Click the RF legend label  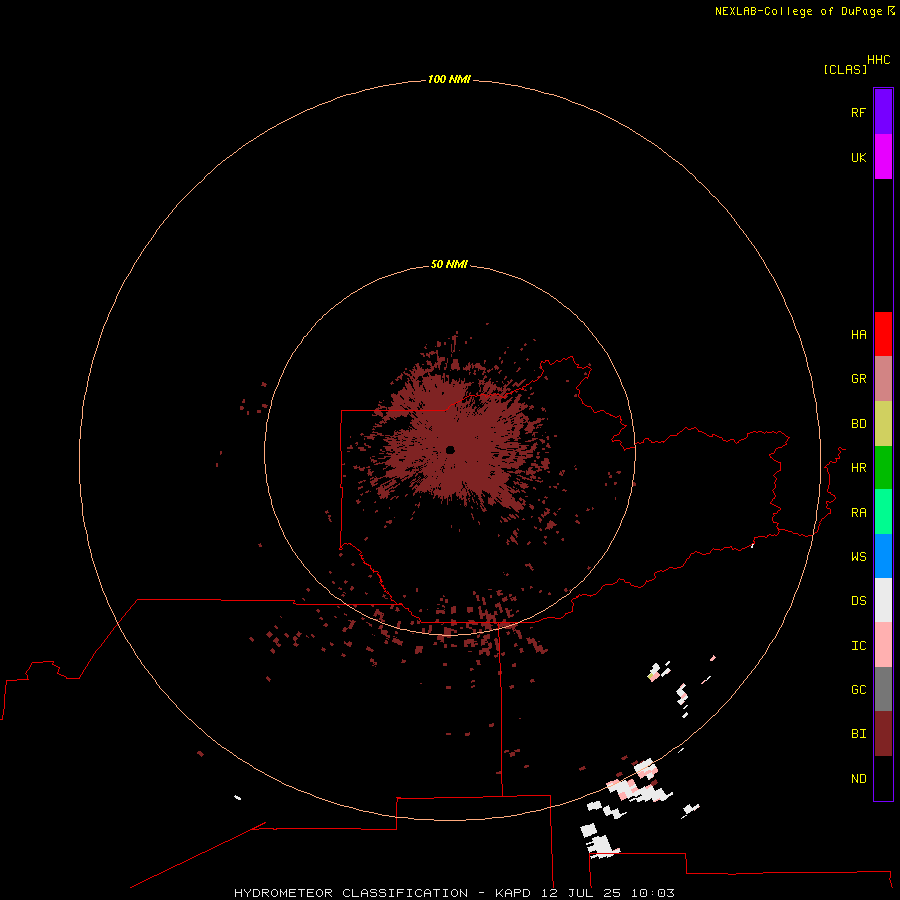pos(858,112)
